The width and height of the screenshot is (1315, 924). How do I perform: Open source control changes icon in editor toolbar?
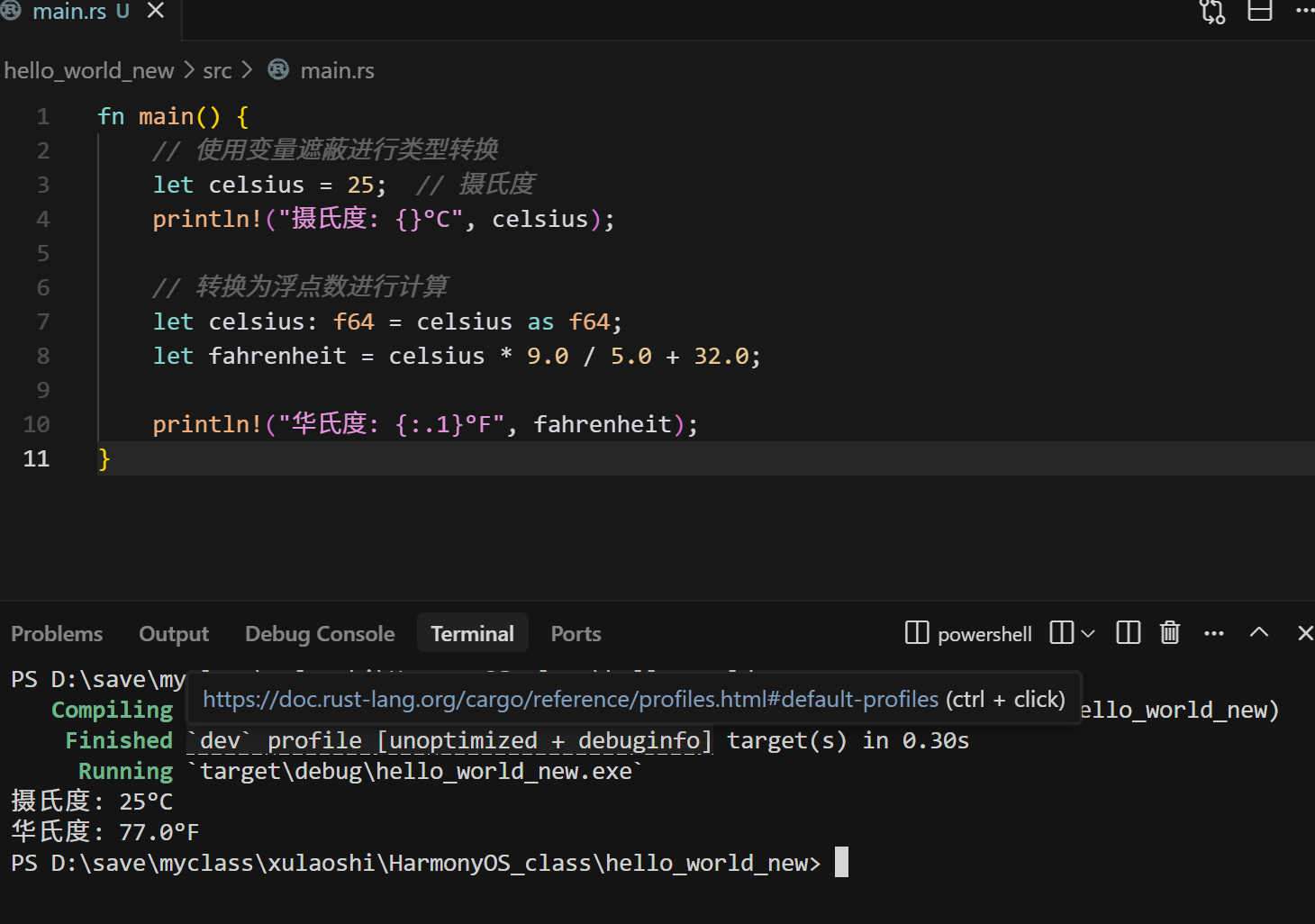(x=1212, y=11)
